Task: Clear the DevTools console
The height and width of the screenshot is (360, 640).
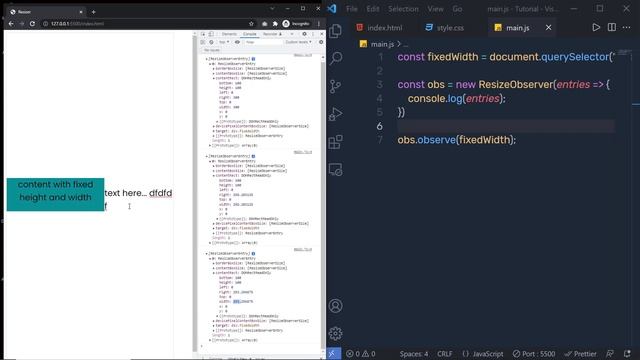Action: click(x=211, y=42)
